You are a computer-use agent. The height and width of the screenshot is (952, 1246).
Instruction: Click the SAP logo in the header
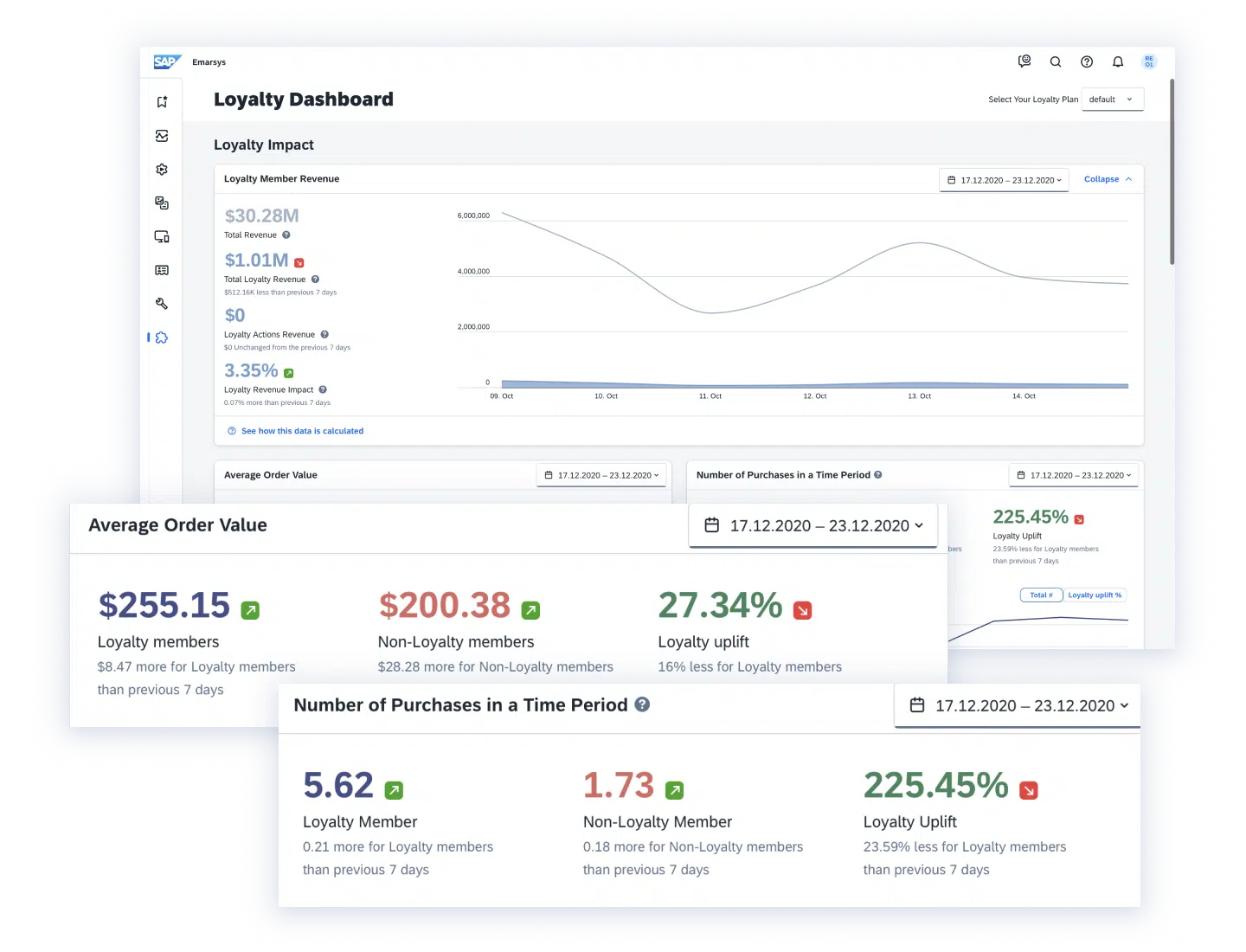[x=167, y=61]
